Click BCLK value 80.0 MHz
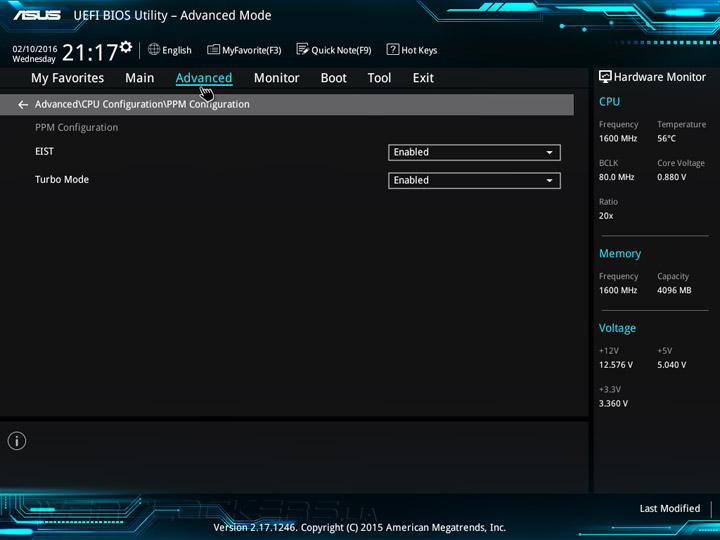The image size is (720, 540). click(617, 177)
